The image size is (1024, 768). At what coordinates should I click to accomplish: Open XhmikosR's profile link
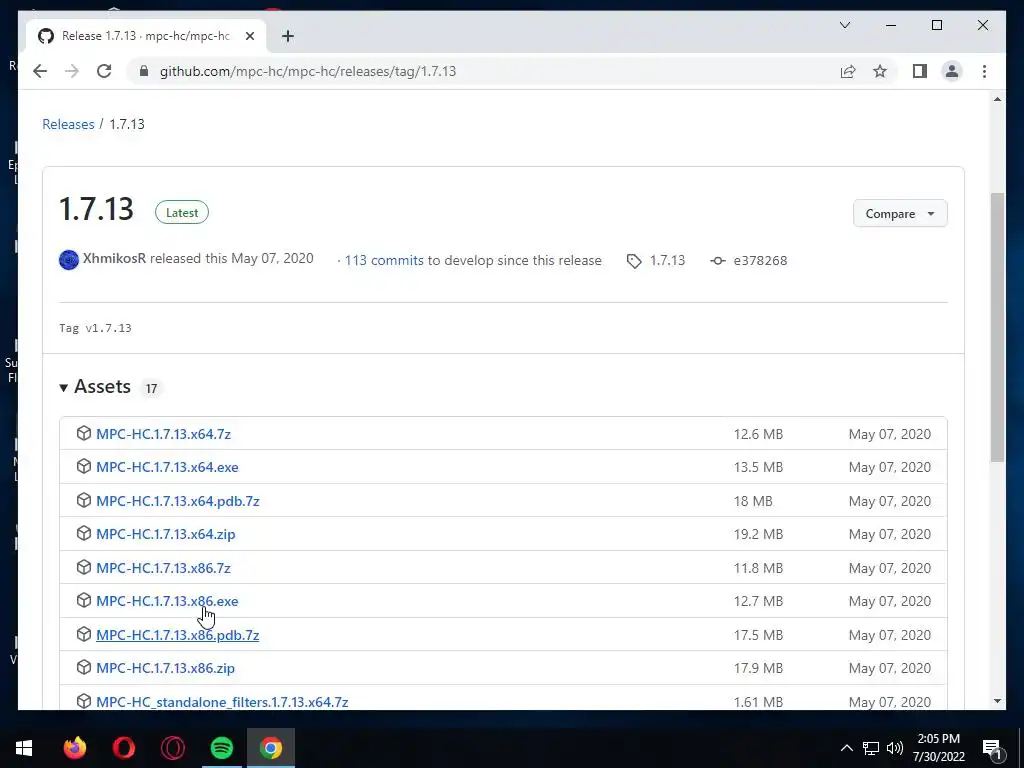click(114, 259)
